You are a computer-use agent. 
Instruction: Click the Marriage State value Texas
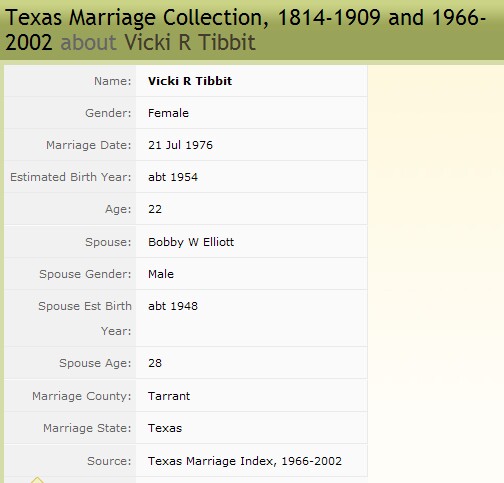[x=165, y=428]
